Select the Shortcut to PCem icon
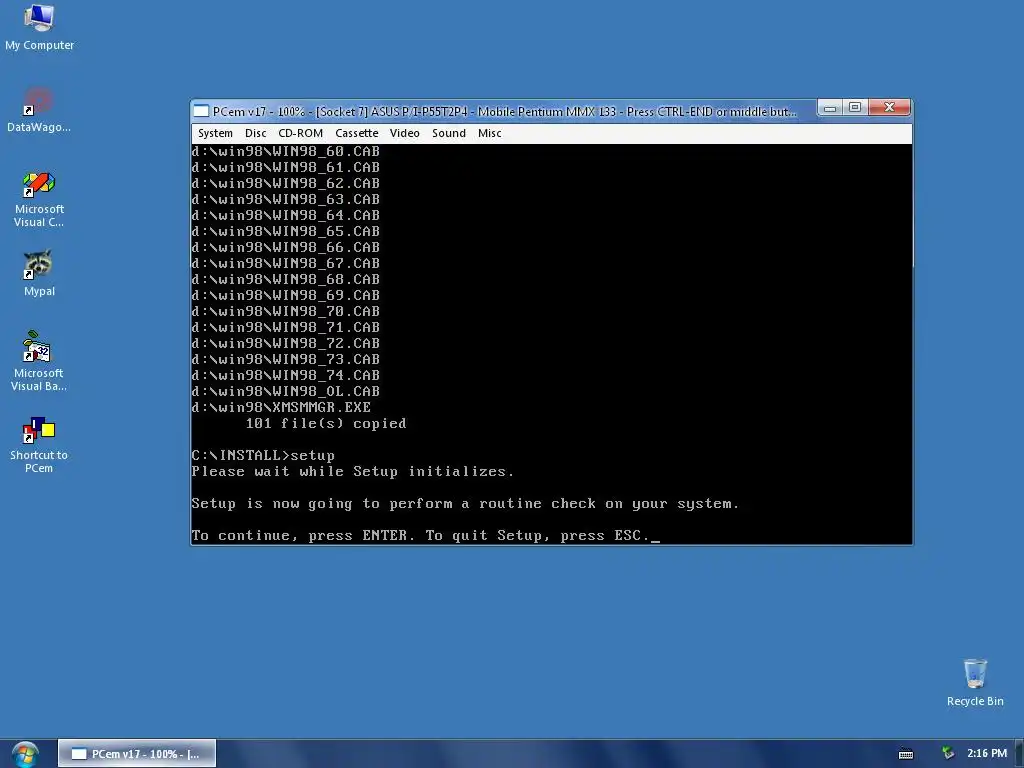 [x=39, y=445]
